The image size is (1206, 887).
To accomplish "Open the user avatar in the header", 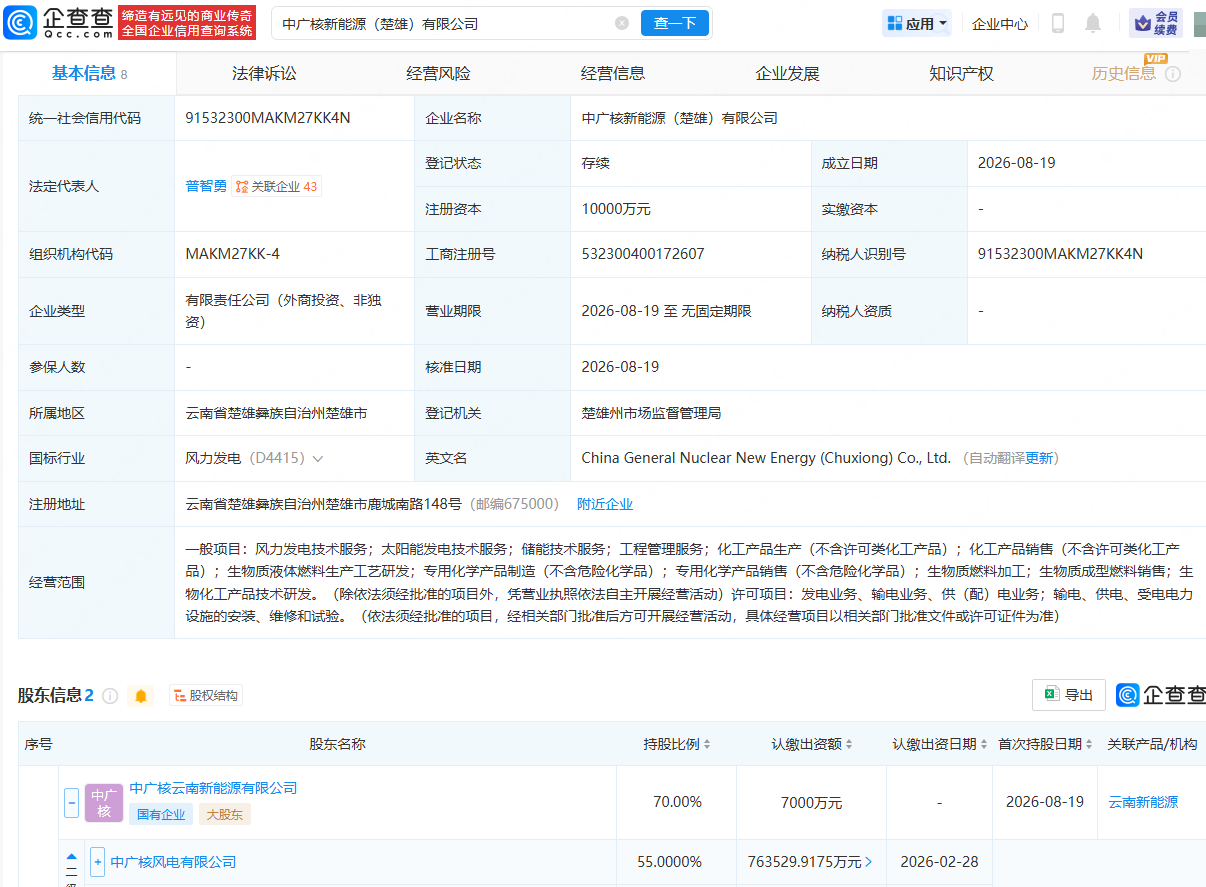I will tap(1200, 23).
